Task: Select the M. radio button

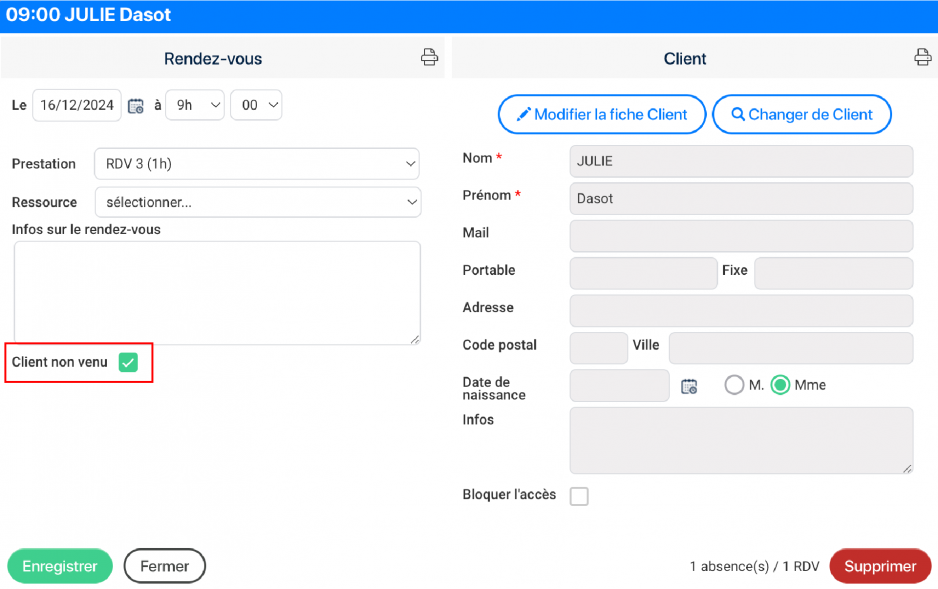Action: point(734,384)
